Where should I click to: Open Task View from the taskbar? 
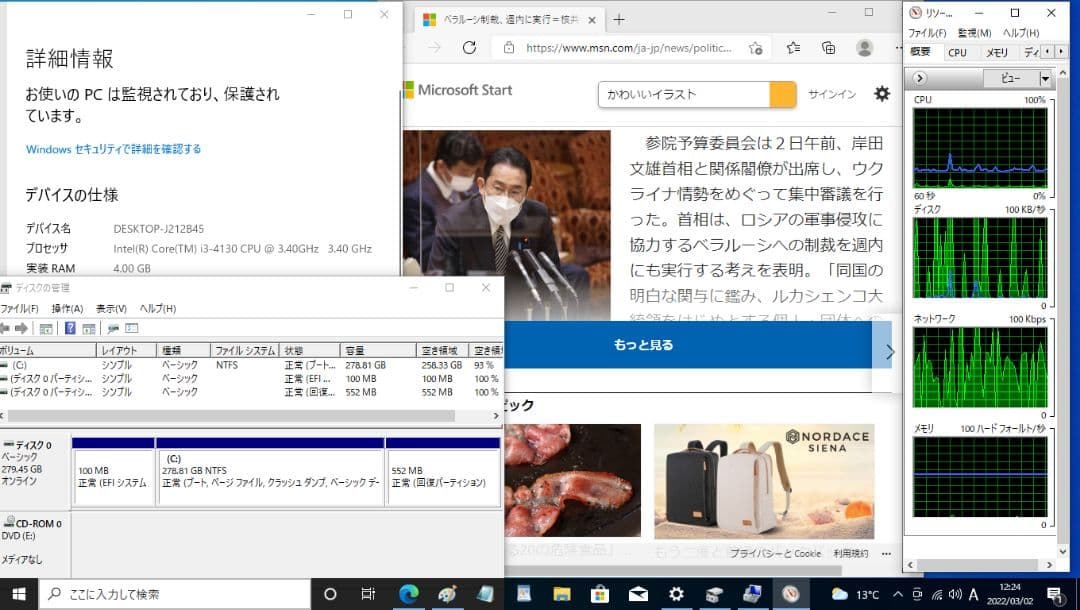368,594
